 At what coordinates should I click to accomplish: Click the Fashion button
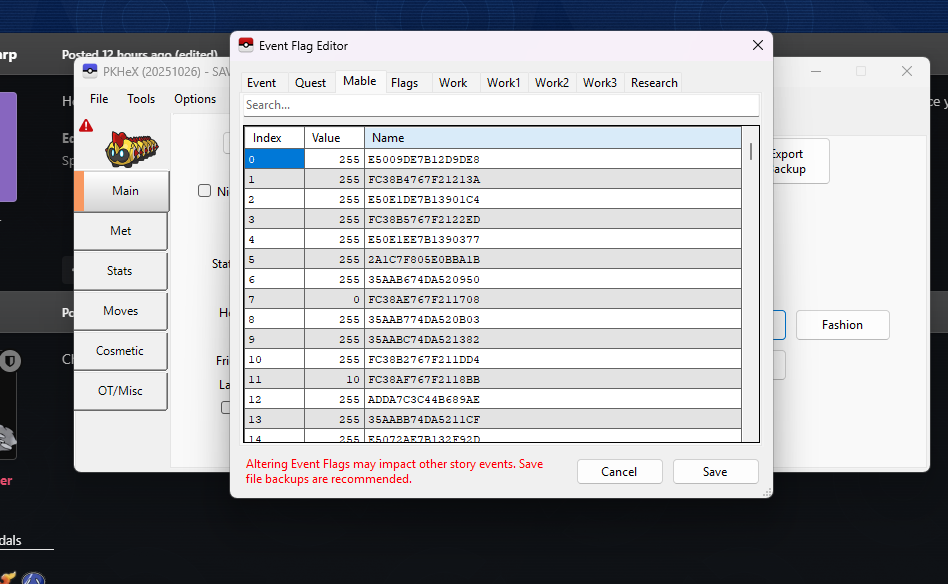842,325
